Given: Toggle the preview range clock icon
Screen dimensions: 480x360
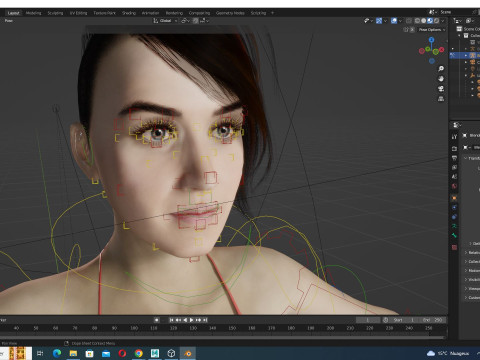Looking at the screenshot, I should (x=386, y=320).
